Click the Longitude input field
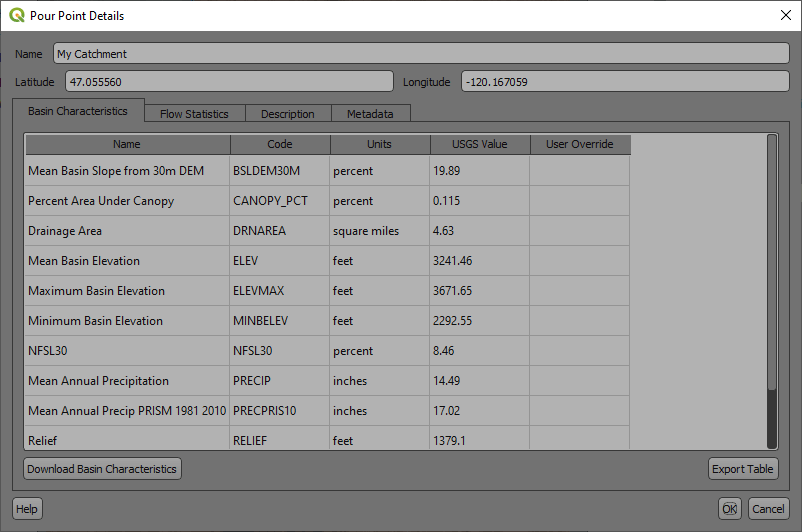The height and width of the screenshot is (532, 802). [x=625, y=81]
